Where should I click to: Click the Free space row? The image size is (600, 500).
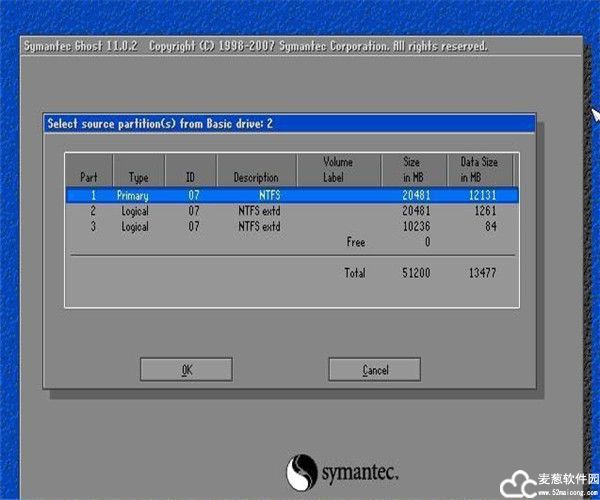click(355, 242)
